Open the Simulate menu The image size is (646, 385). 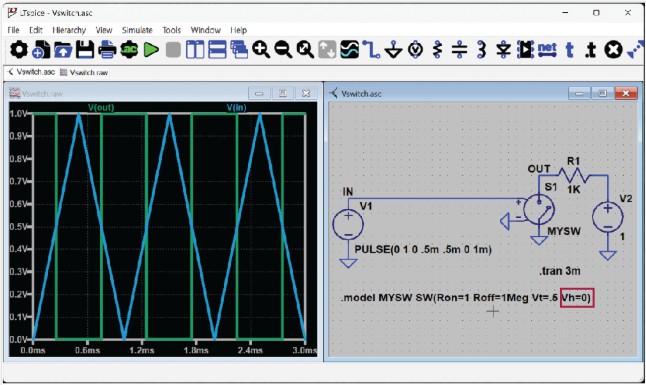(x=137, y=30)
